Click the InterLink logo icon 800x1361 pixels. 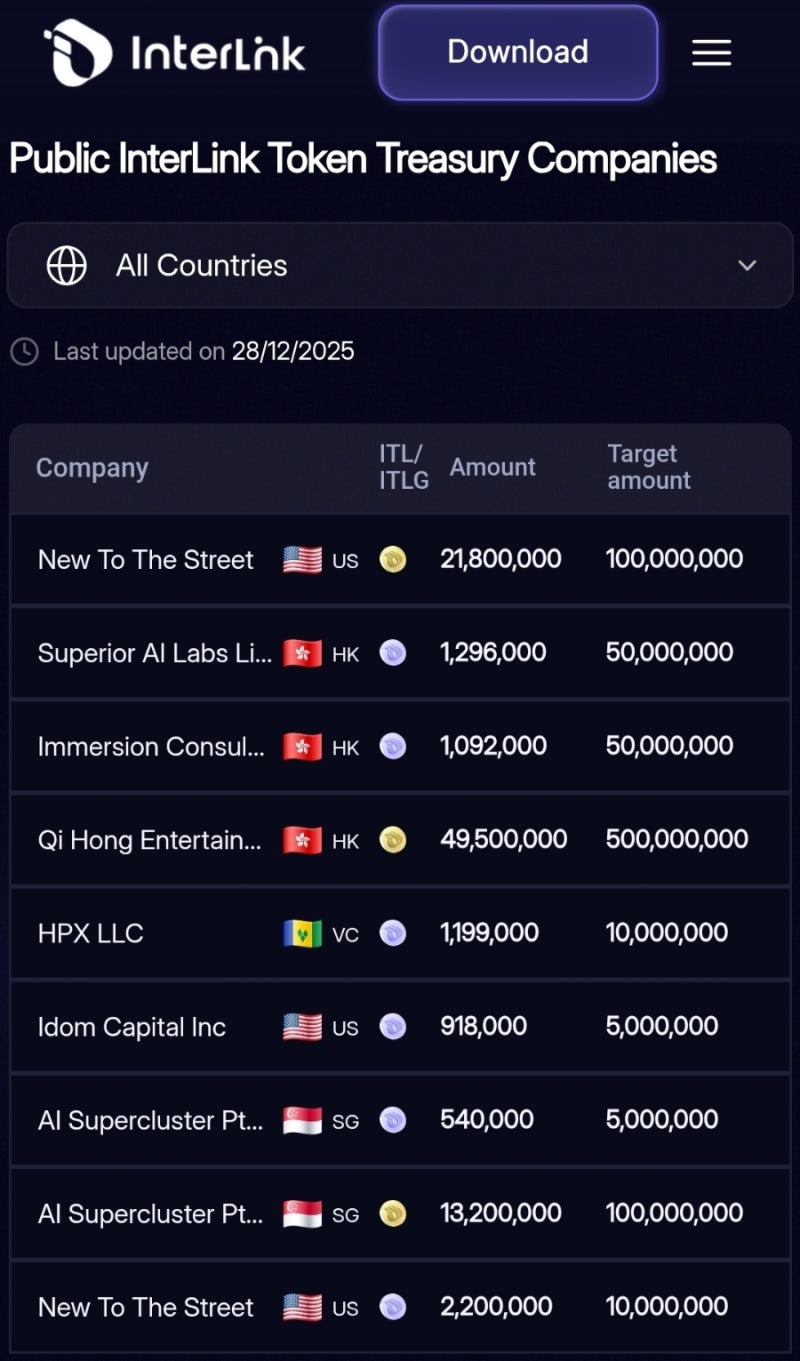tap(77, 52)
